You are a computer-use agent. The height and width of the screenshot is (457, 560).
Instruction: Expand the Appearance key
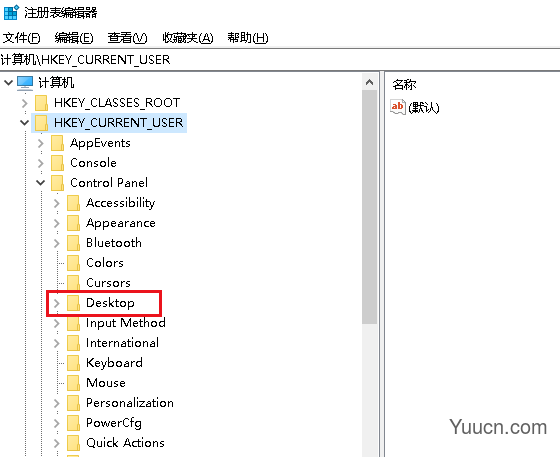[56, 223]
